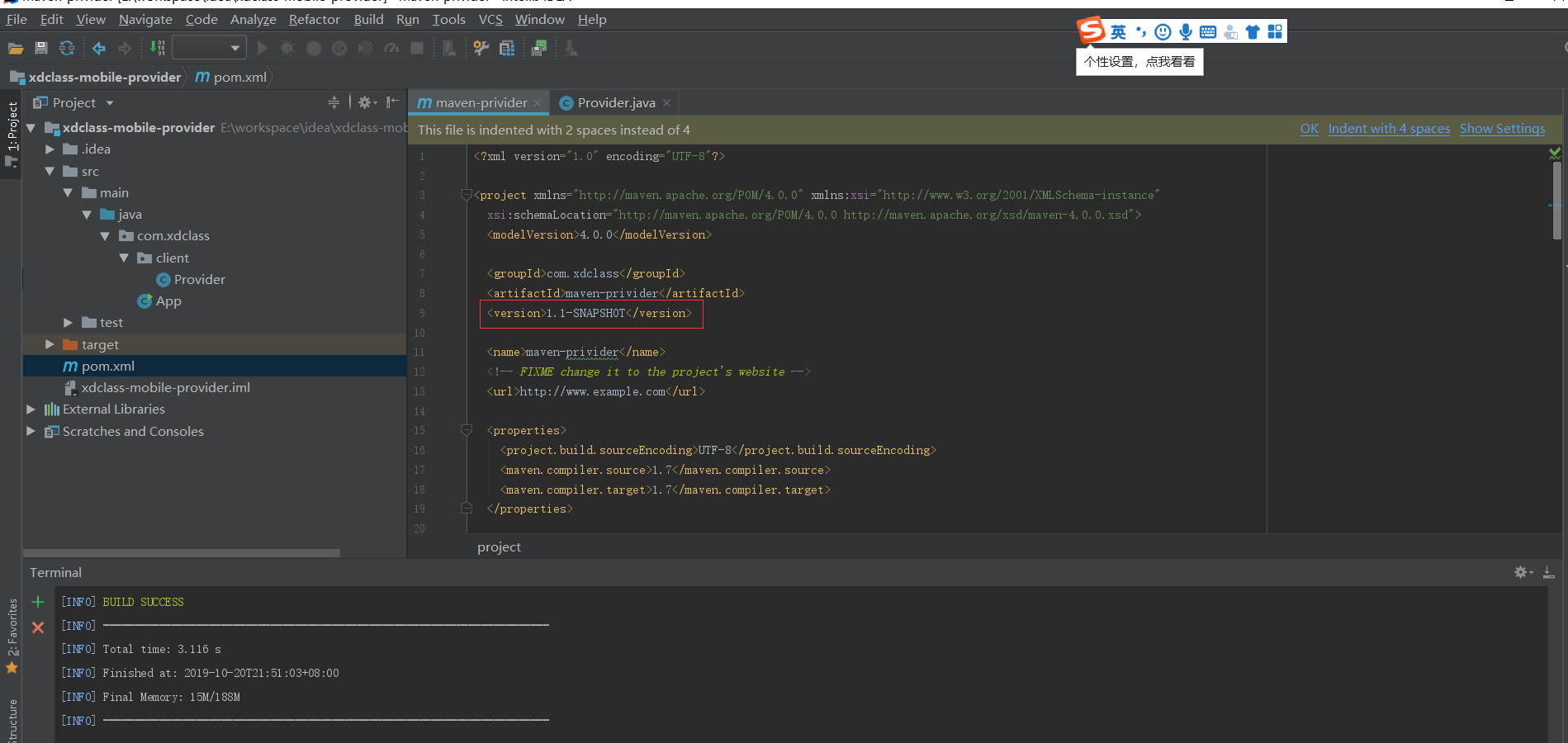Open Settings via the wrench icon
Viewport: 1568px width, 743px height.
click(481, 48)
